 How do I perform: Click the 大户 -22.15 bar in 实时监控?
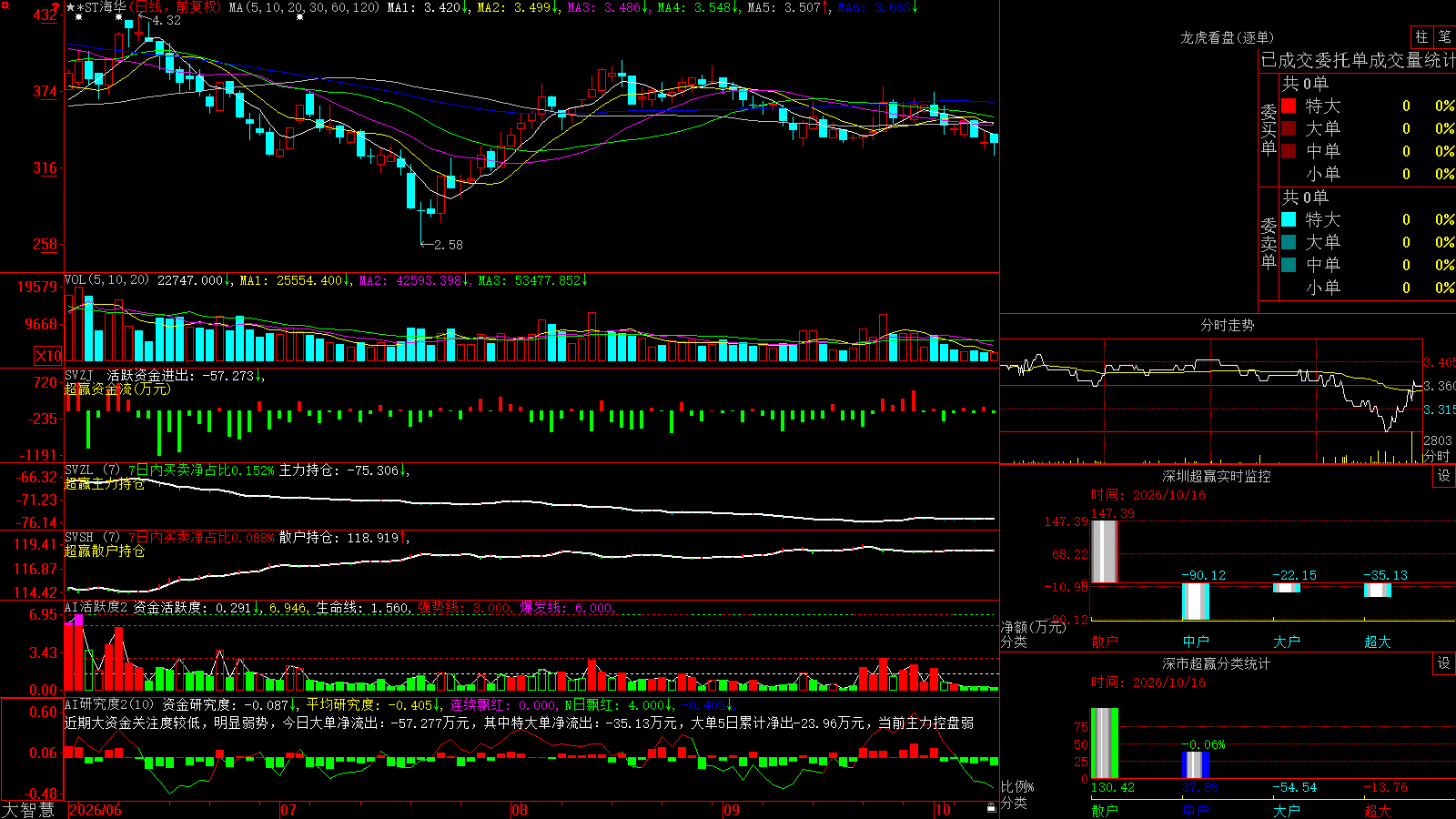pyautogui.click(x=1287, y=588)
